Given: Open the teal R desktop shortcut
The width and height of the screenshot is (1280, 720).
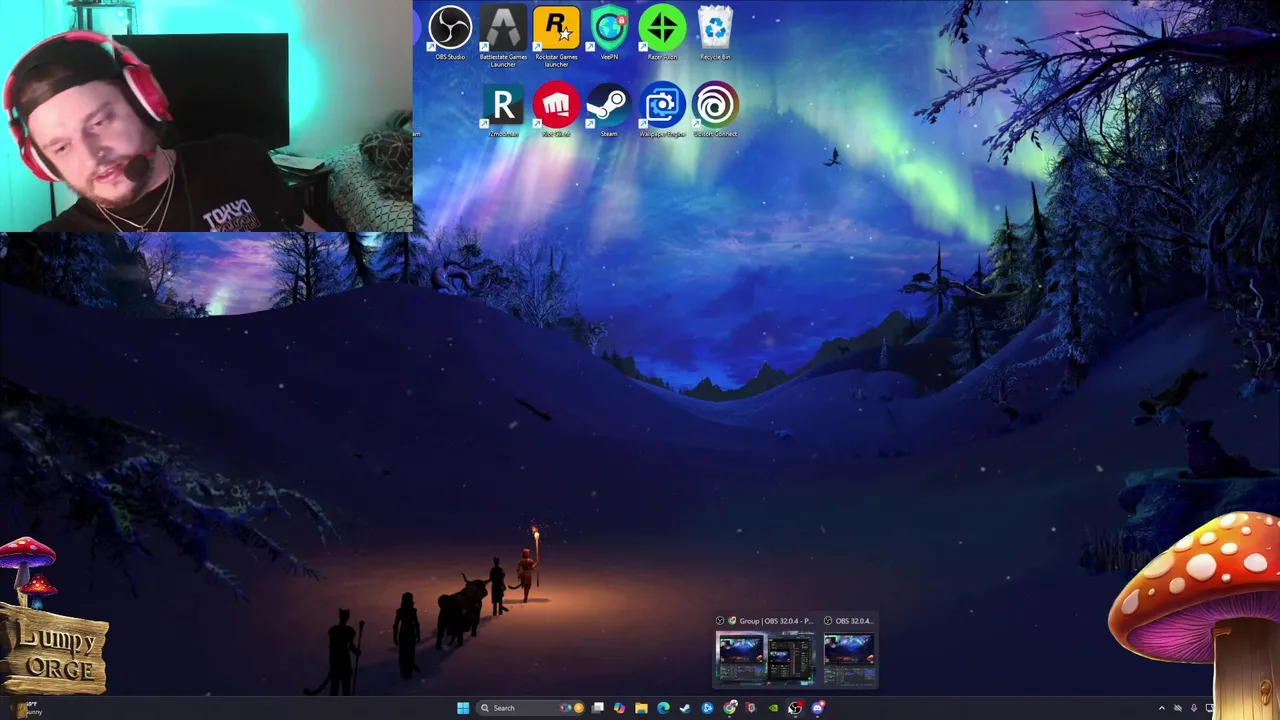Looking at the screenshot, I should click(503, 111).
